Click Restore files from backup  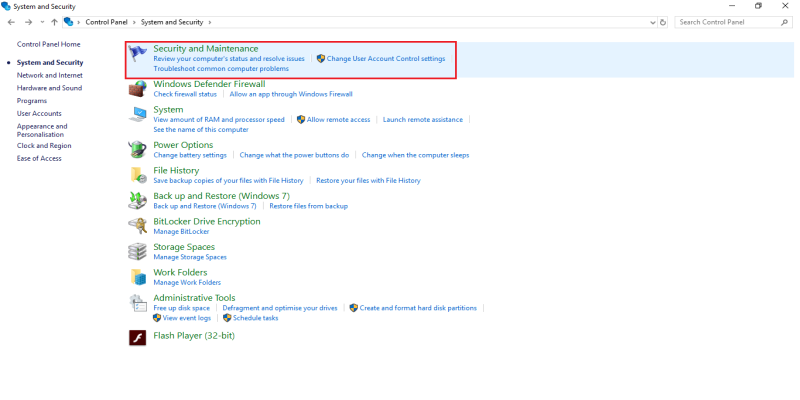(x=309, y=206)
